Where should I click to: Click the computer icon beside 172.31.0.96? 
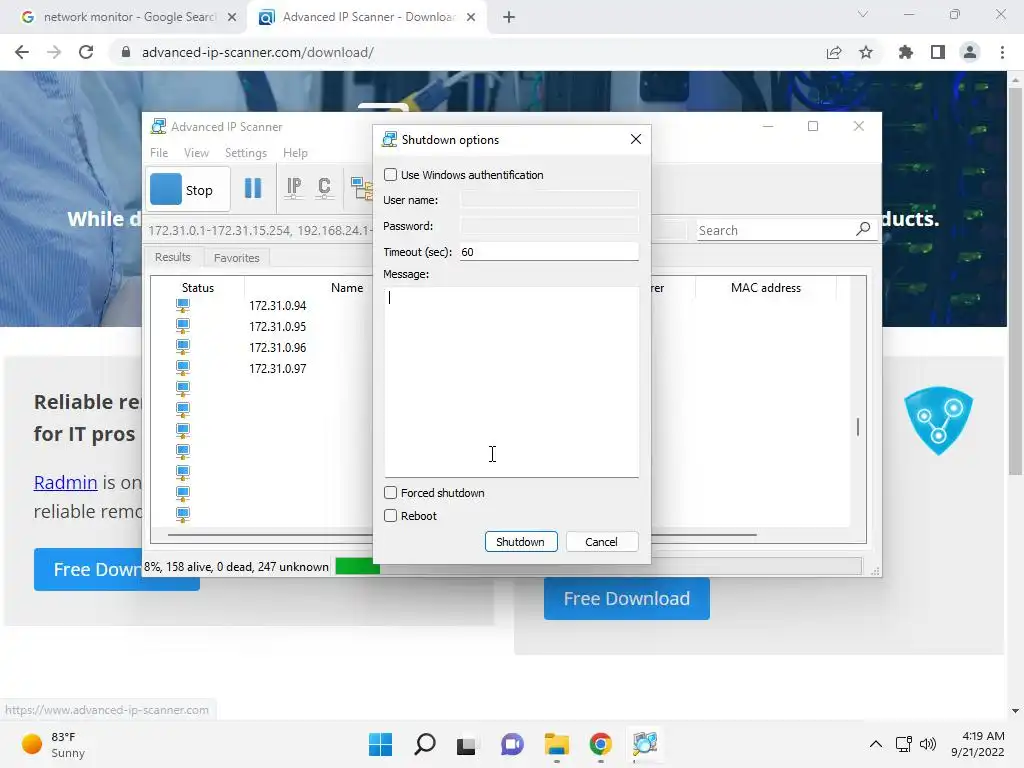(183, 347)
